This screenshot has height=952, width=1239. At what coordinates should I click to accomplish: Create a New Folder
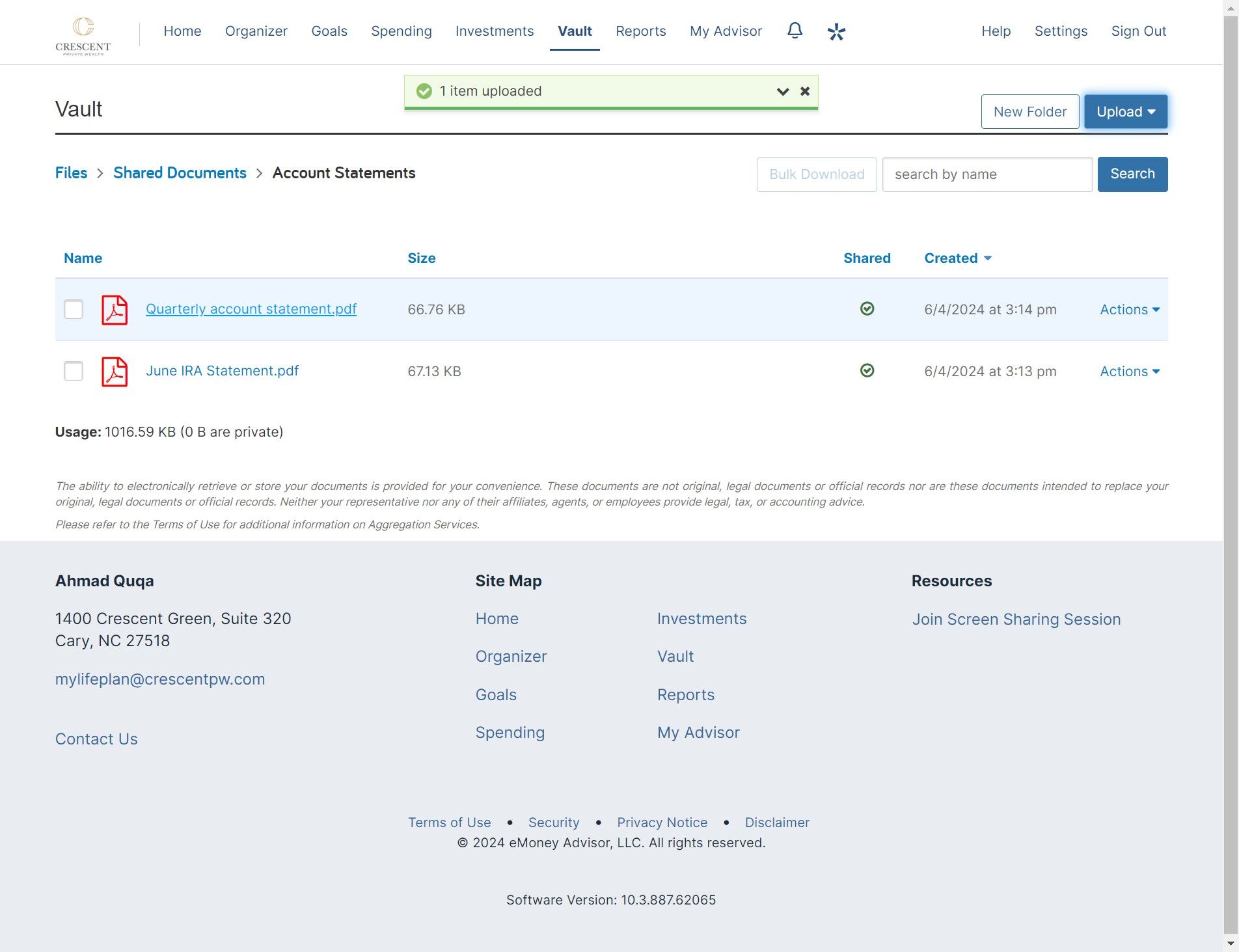1030,112
